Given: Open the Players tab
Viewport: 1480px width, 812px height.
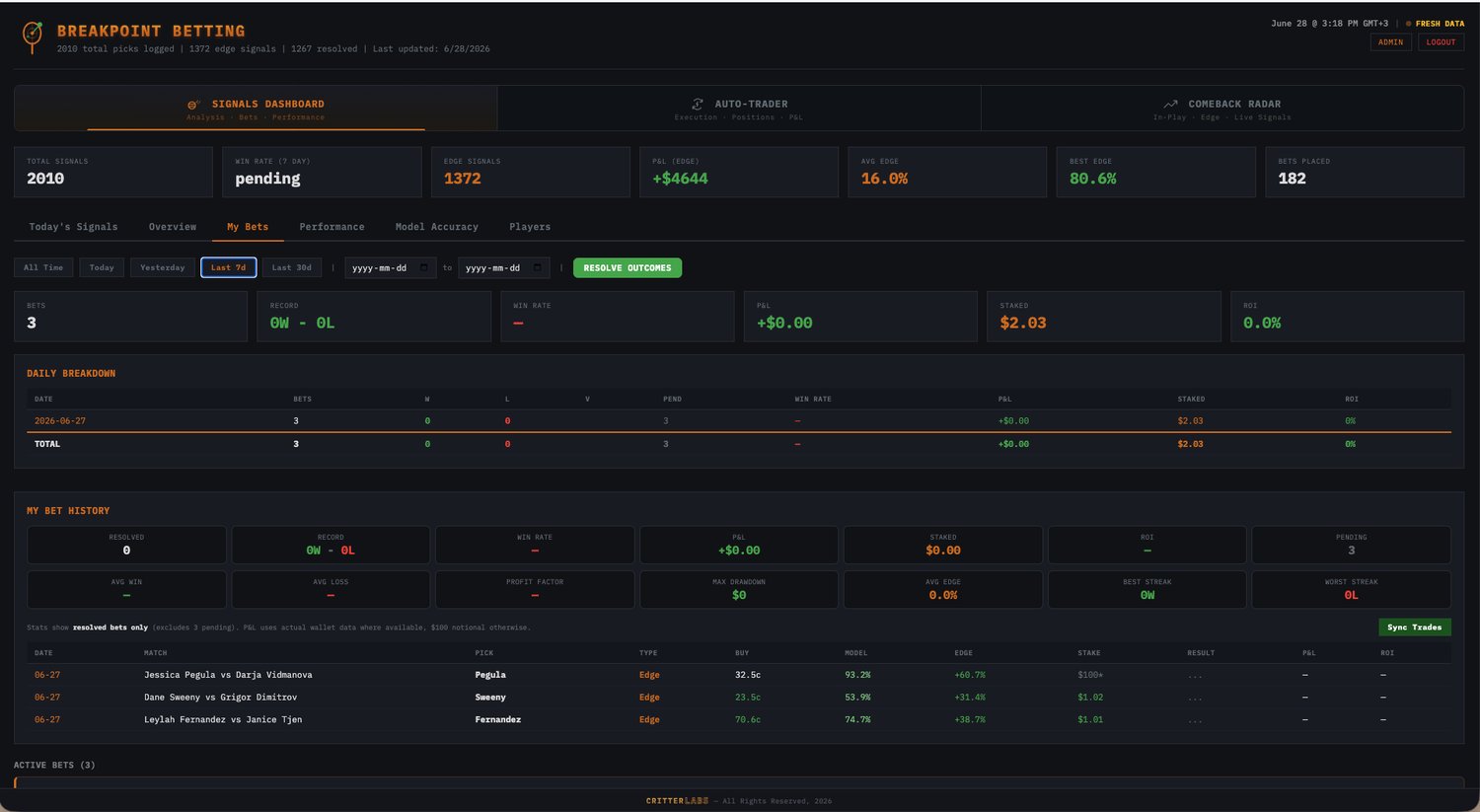Looking at the screenshot, I should pyautogui.click(x=530, y=227).
